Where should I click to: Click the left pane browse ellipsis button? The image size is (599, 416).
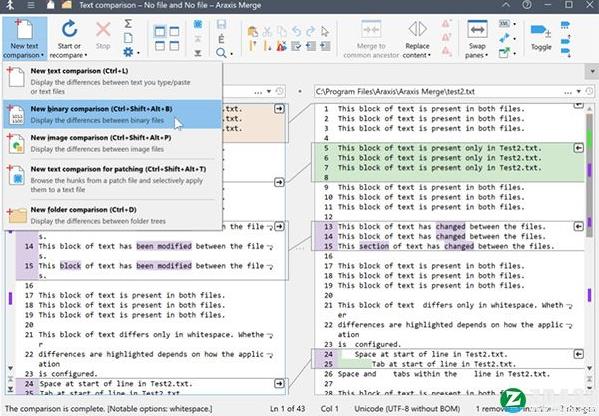(258, 92)
